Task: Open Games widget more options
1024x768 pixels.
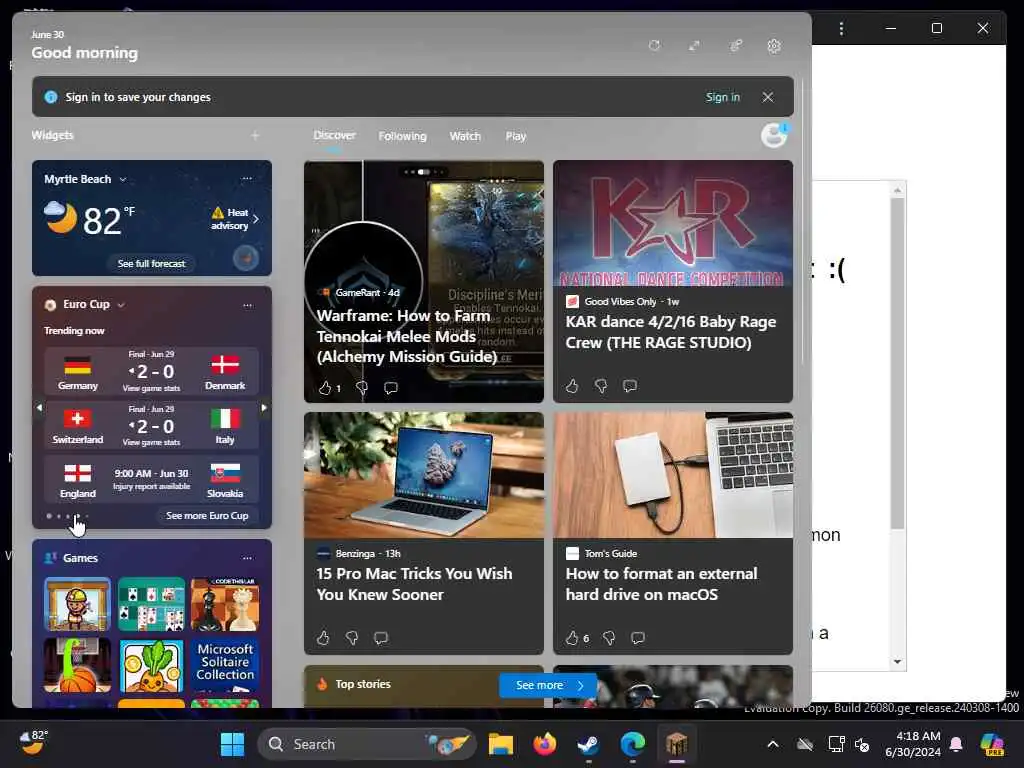Action: coord(248,558)
